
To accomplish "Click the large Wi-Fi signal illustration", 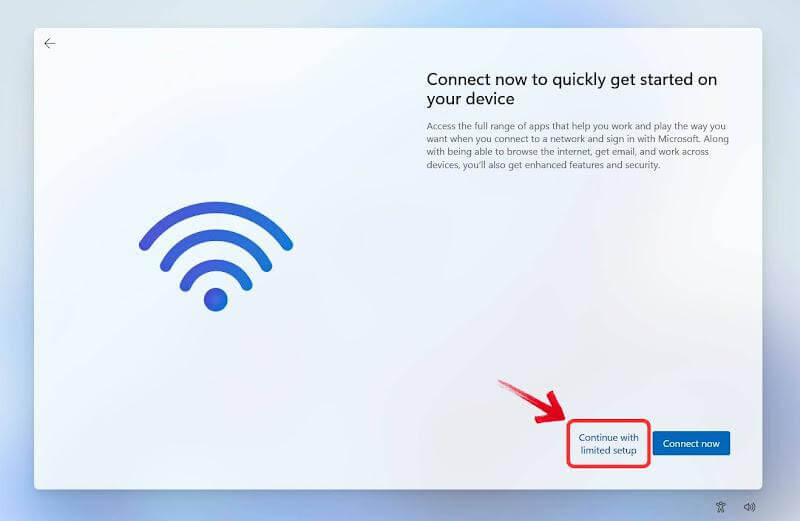I will [216, 256].
